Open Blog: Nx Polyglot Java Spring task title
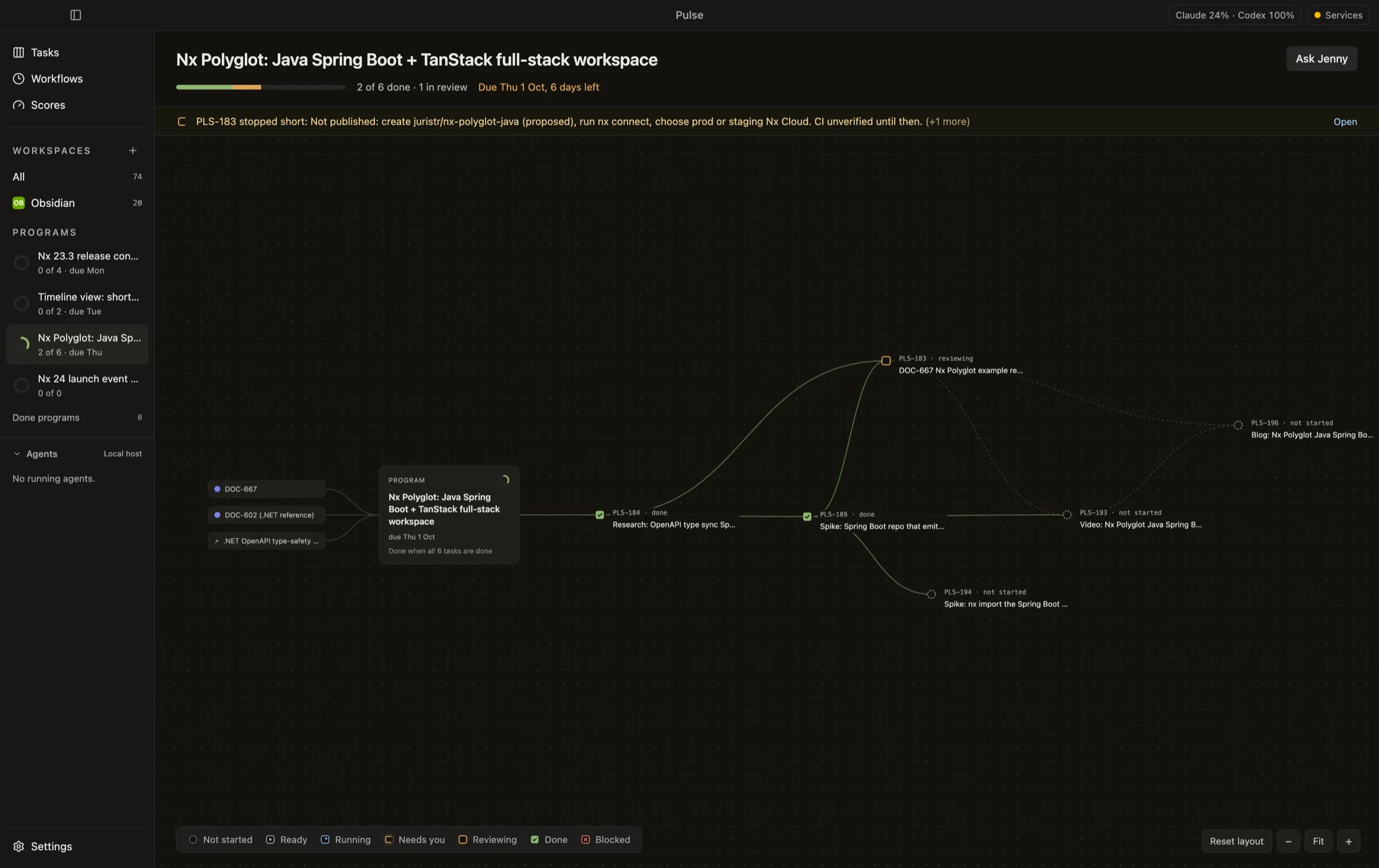 click(x=1312, y=435)
